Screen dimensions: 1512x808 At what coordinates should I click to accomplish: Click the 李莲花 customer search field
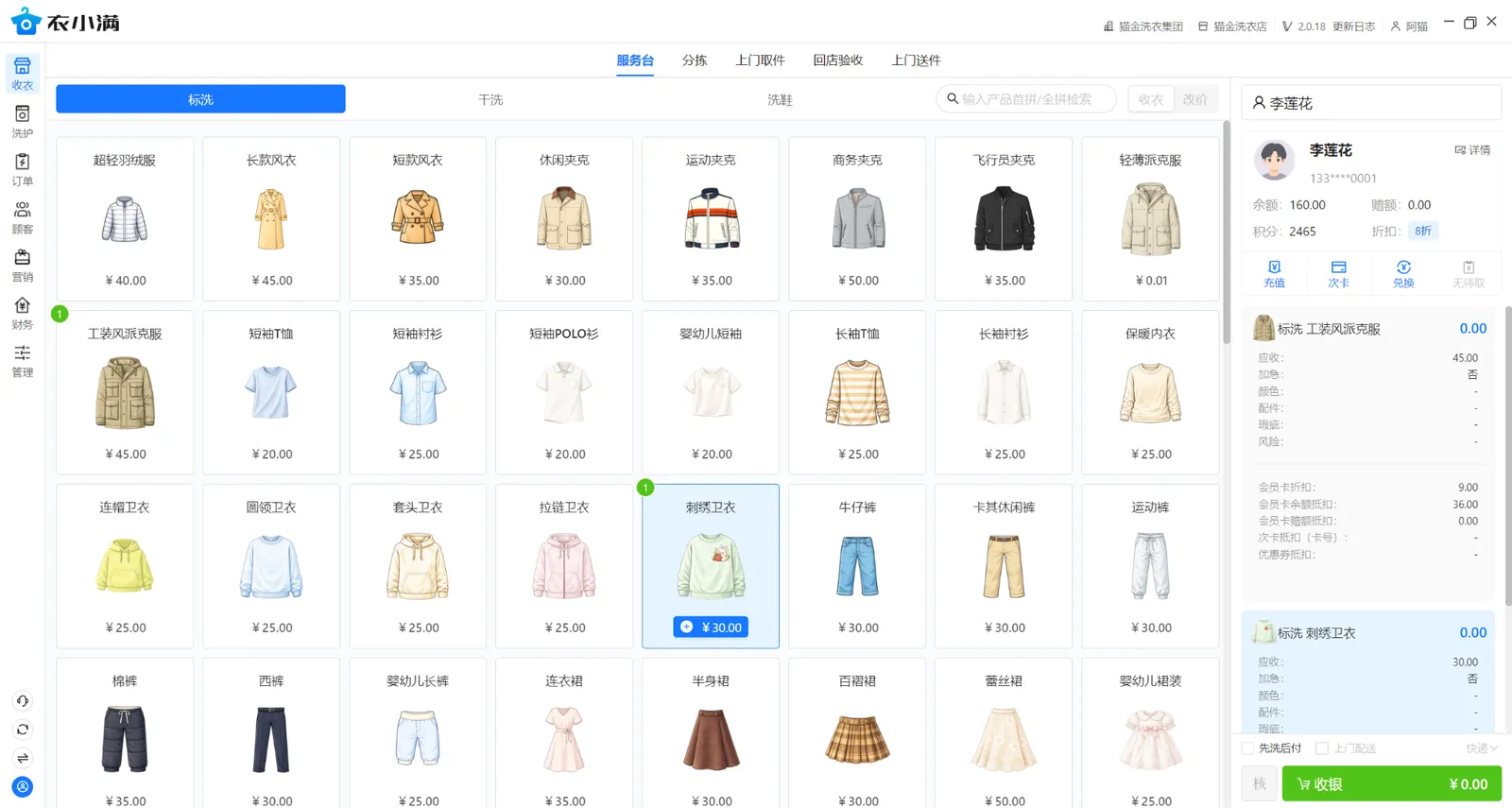click(1371, 103)
